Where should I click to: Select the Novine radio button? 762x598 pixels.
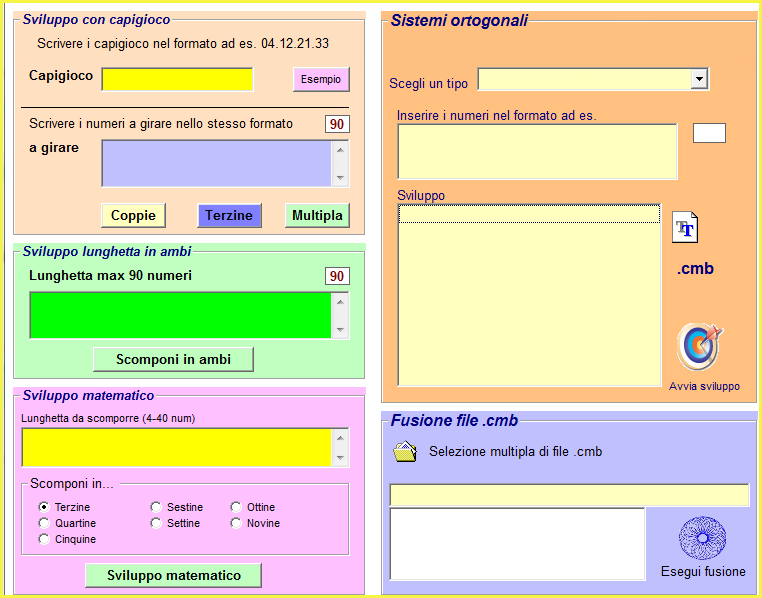pyautogui.click(x=236, y=523)
